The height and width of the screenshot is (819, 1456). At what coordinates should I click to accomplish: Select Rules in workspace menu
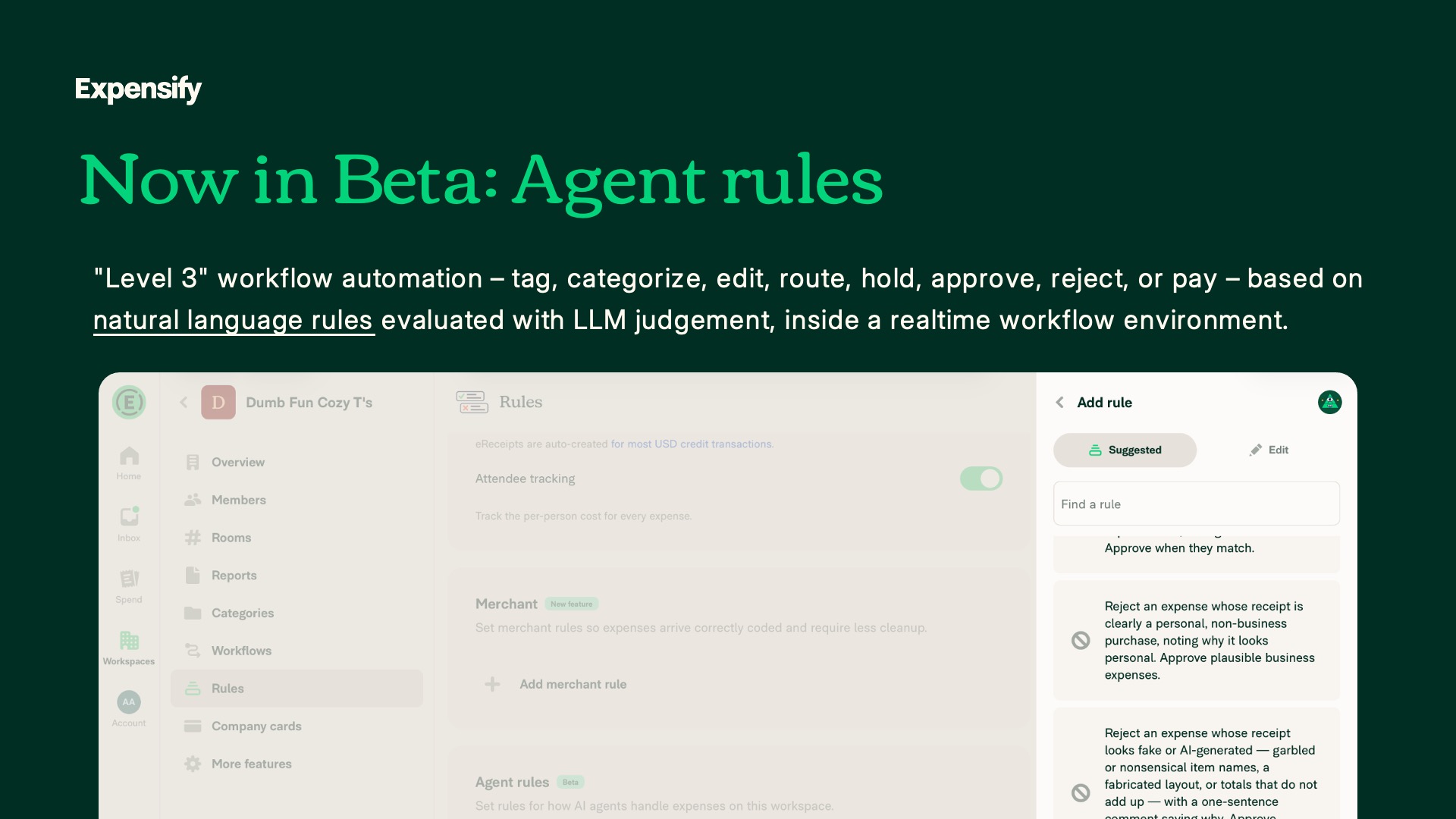297,689
